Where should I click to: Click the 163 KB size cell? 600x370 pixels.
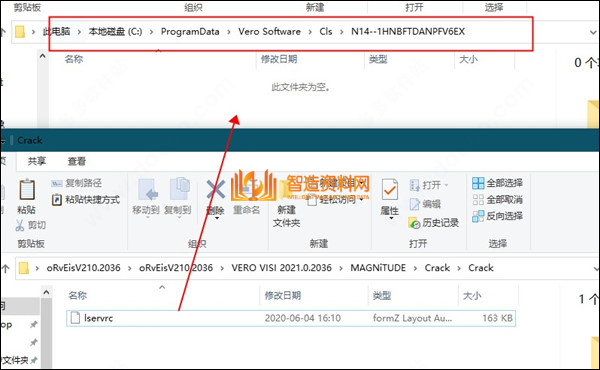tap(497, 318)
